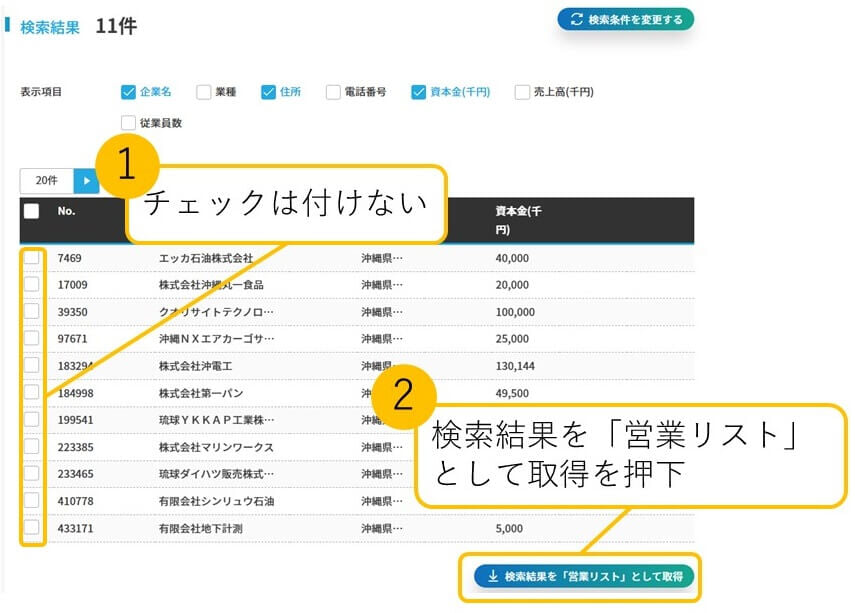Uncheck the 企業名 display checkbox
Viewport: 855px width, 613px height.
128,92
